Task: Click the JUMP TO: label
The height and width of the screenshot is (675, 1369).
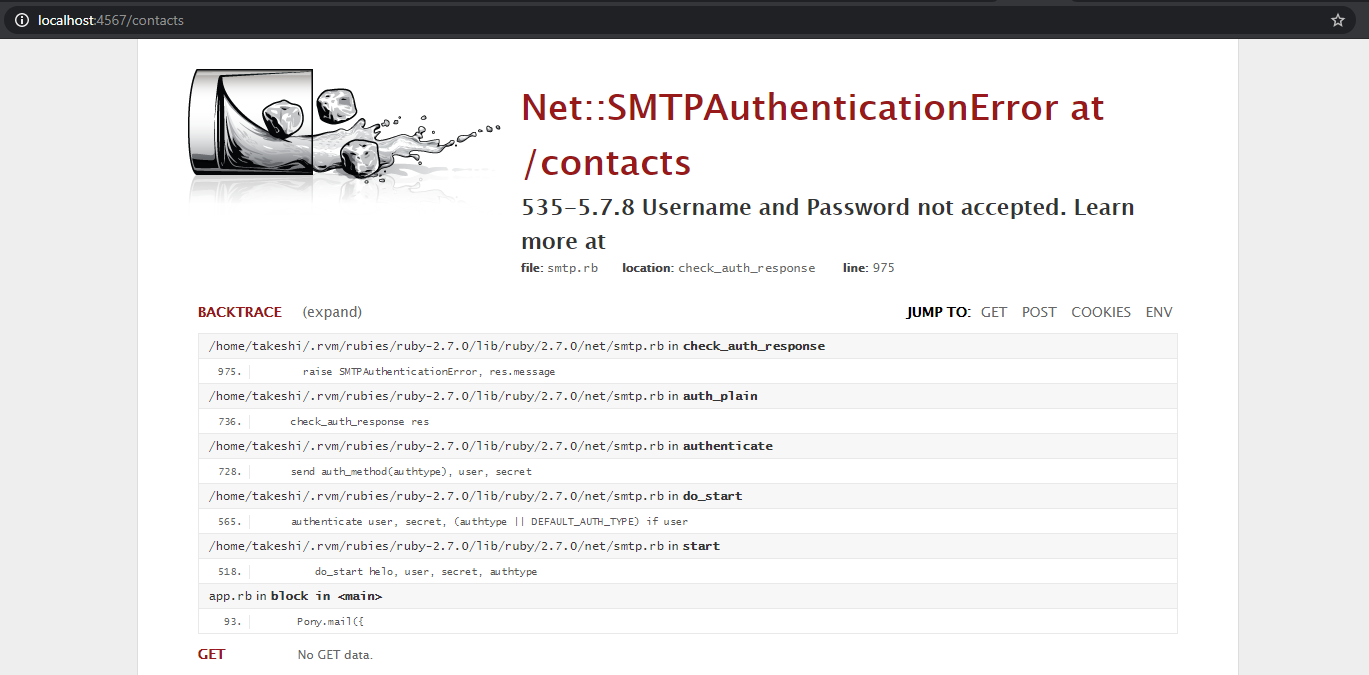Action: [938, 312]
